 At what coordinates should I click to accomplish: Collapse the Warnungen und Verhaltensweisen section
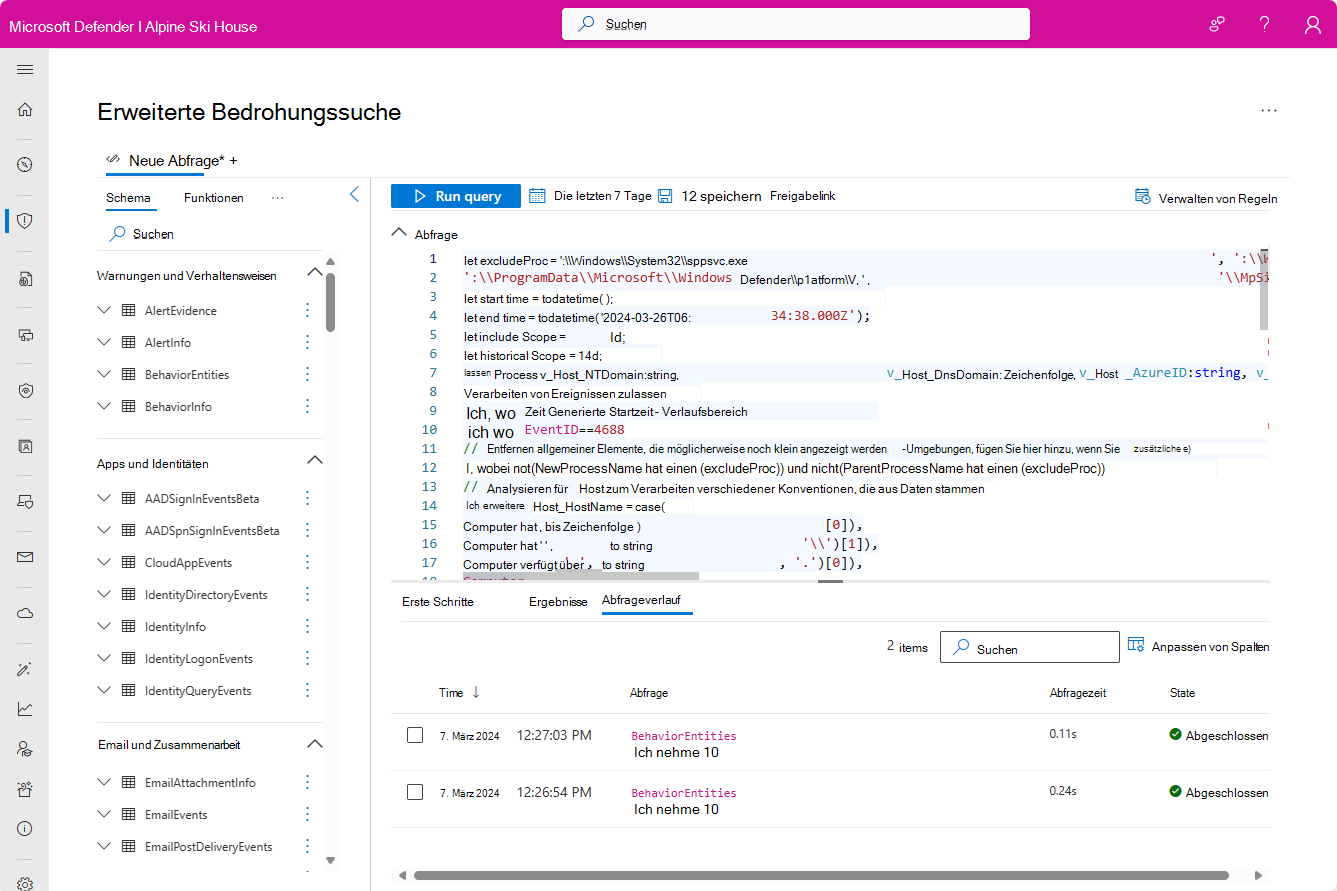(314, 272)
